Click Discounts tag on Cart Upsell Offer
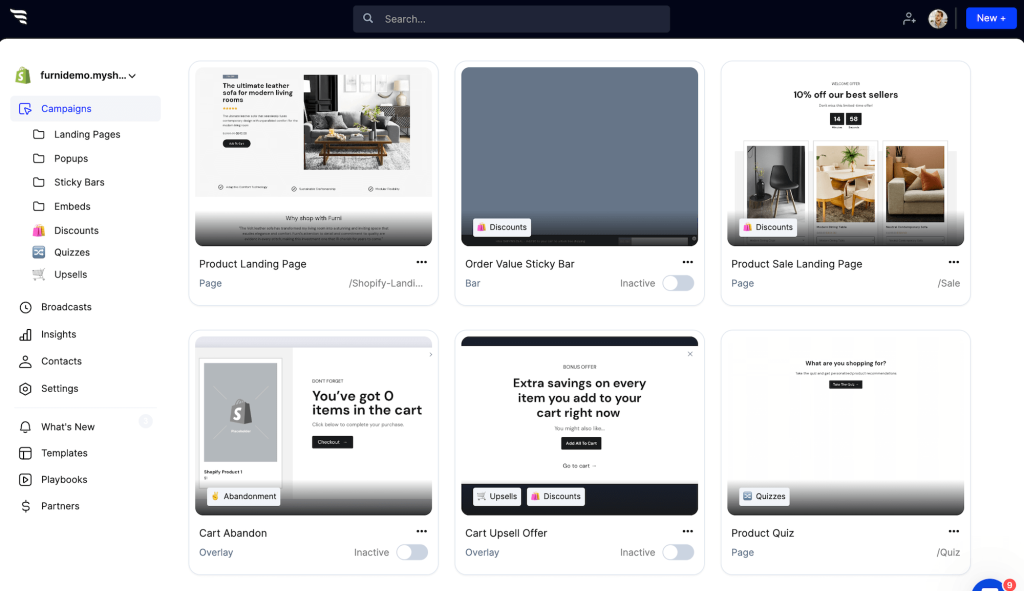This screenshot has width=1024, height=591. click(x=556, y=496)
